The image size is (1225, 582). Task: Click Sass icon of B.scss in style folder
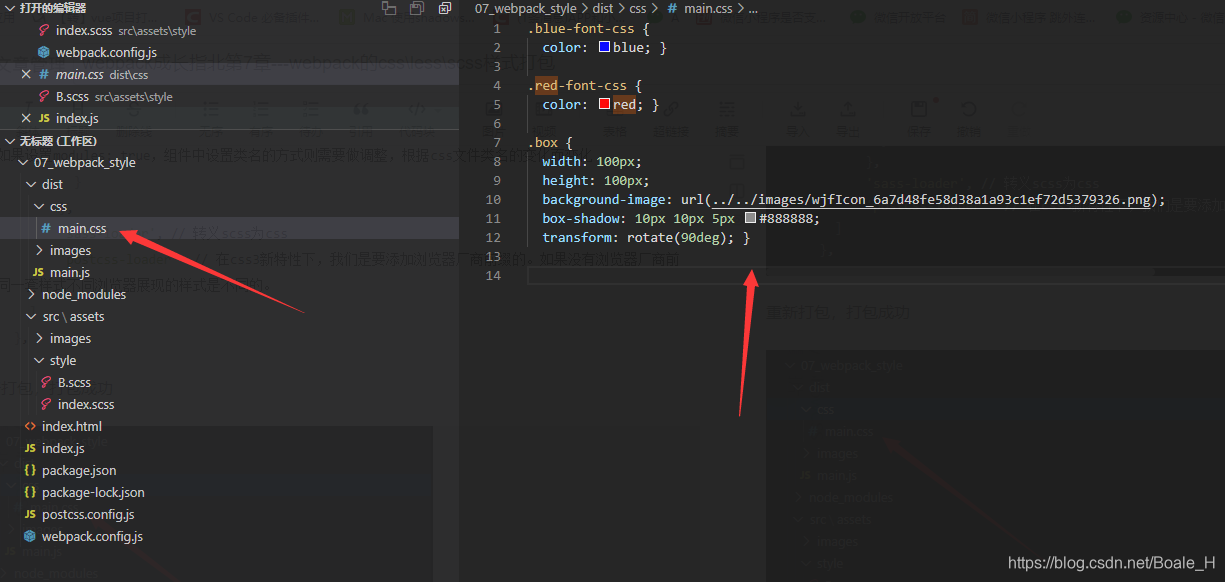(x=46, y=382)
